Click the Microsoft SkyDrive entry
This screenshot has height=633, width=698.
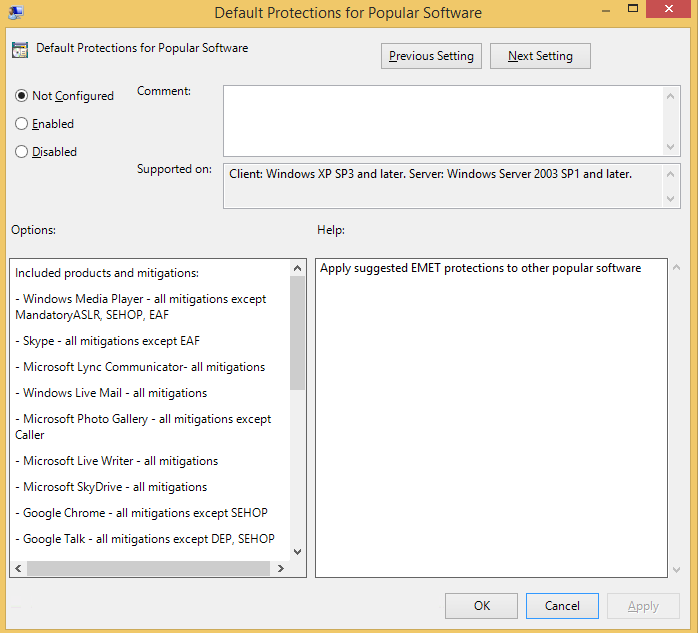[111, 487]
